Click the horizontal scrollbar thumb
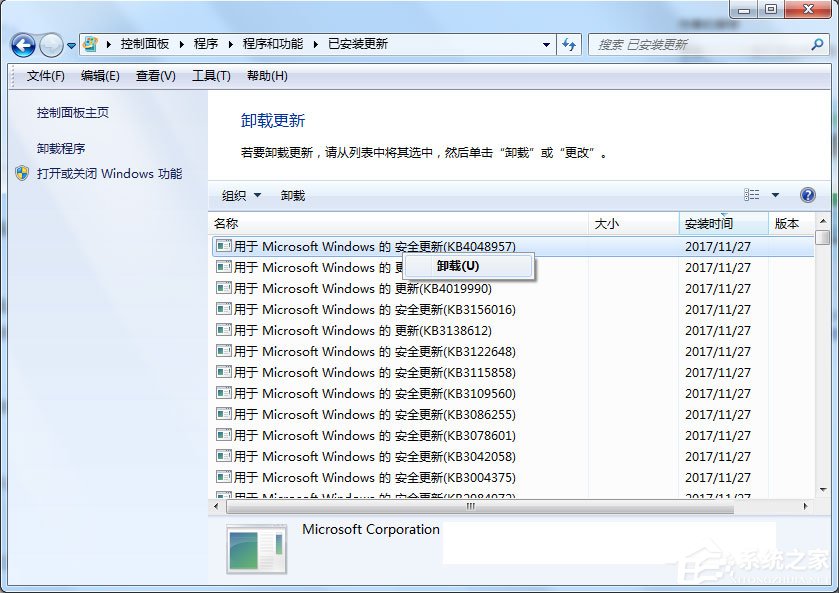Image resolution: width=839 pixels, height=593 pixels. (470, 508)
